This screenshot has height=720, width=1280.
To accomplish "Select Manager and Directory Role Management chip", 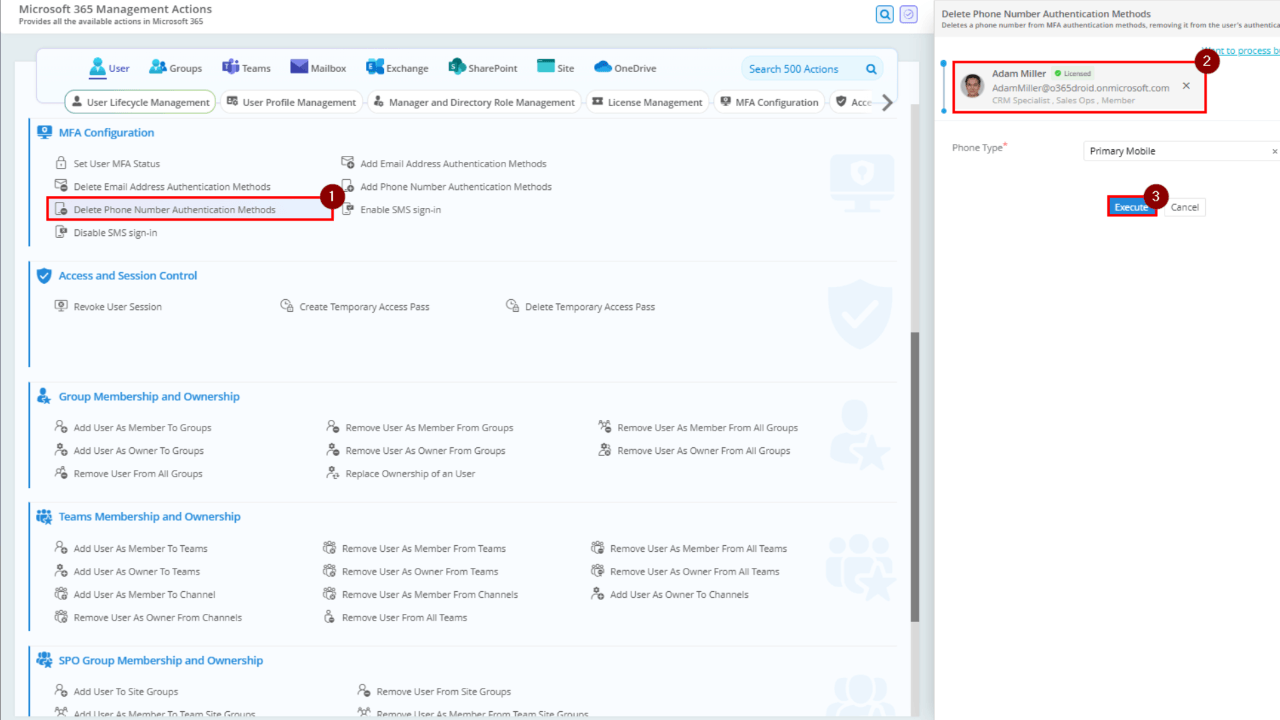I will point(474,102).
